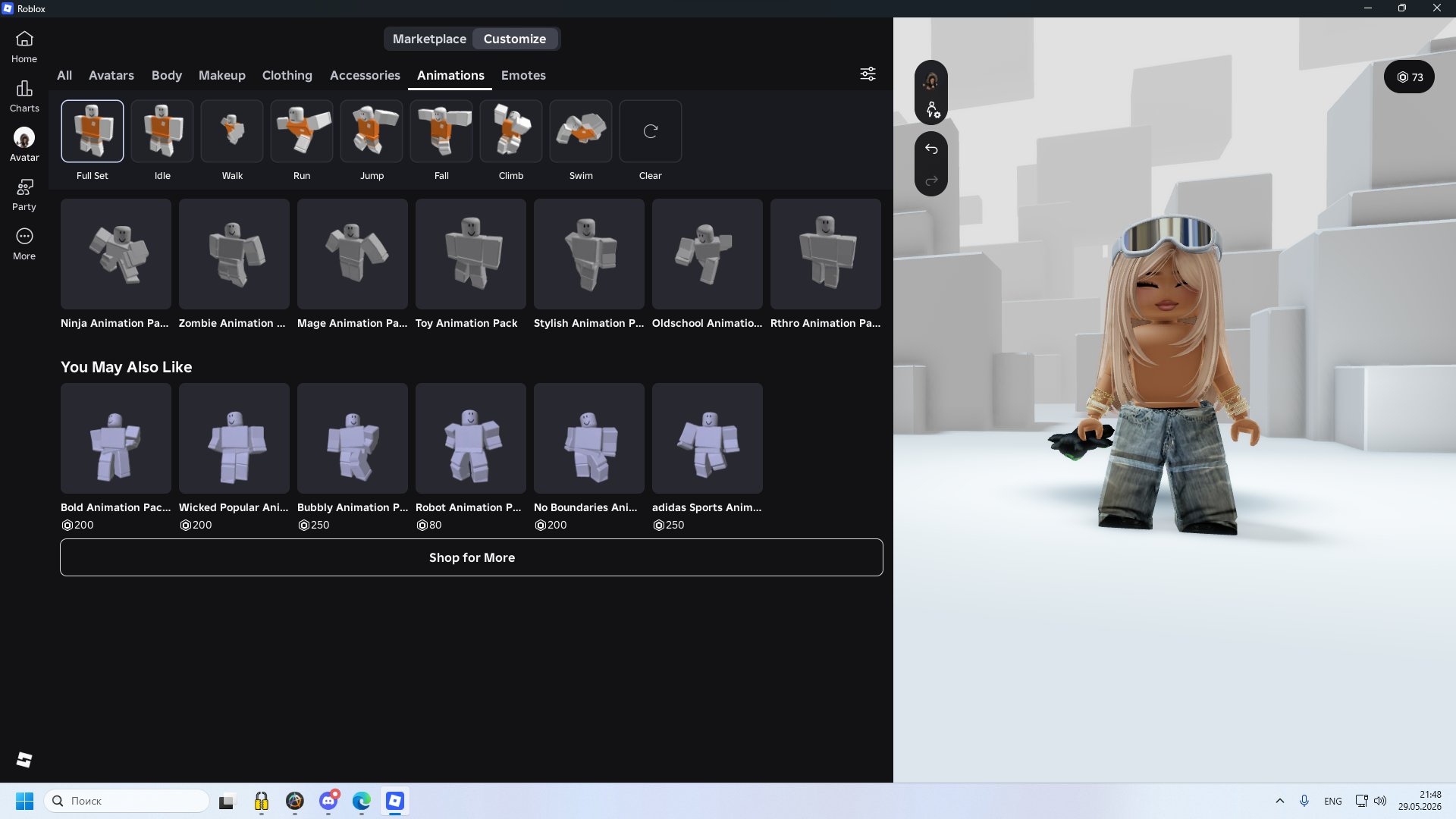1456x819 pixels.
Task: Open Discord from the taskbar
Action: pos(328,801)
